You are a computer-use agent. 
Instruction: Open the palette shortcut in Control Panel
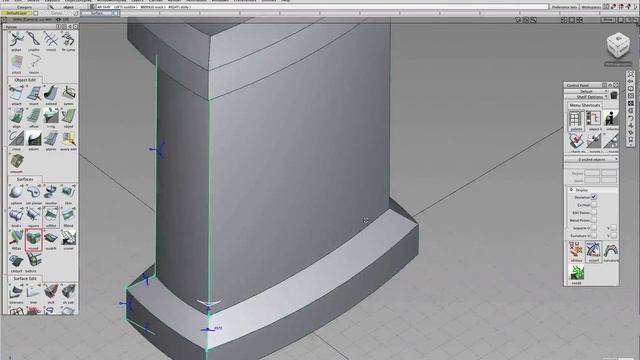point(576,121)
